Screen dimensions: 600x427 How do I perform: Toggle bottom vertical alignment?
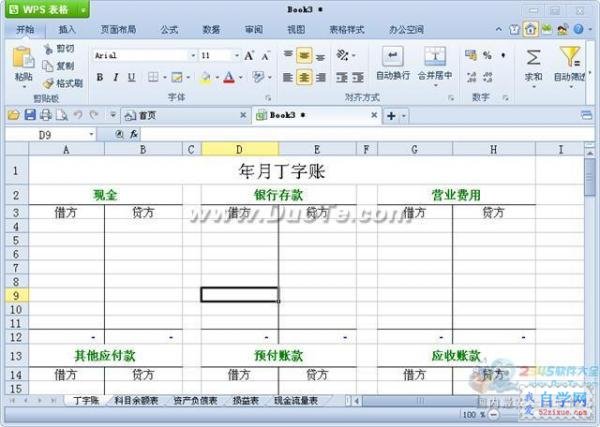[x=321, y=57]
